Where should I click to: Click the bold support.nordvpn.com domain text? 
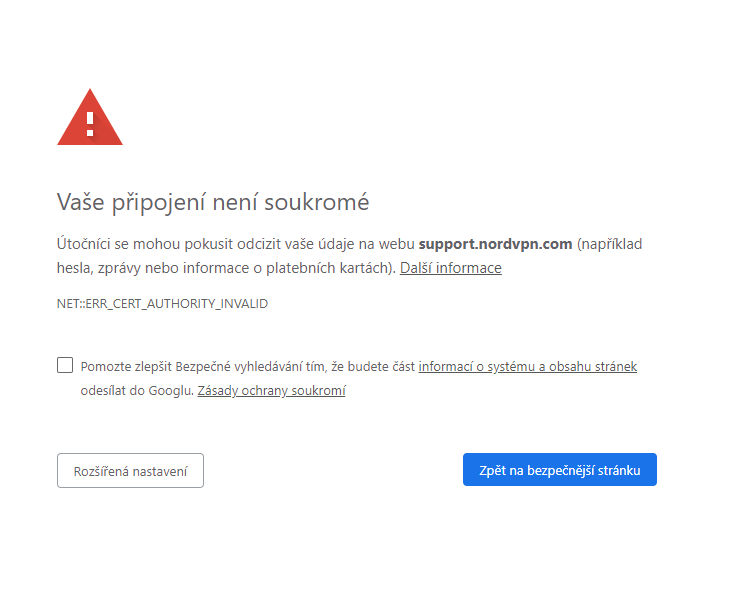[495, 243]
